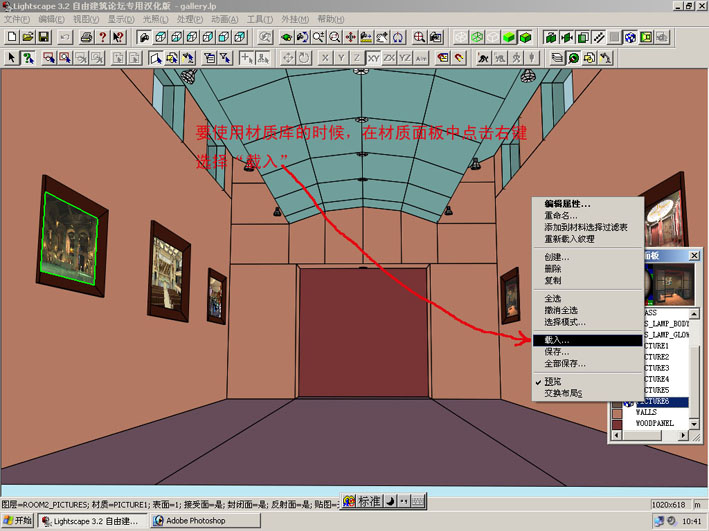
Task: Click the red magnet snap icon
Action: pos(459,58)
